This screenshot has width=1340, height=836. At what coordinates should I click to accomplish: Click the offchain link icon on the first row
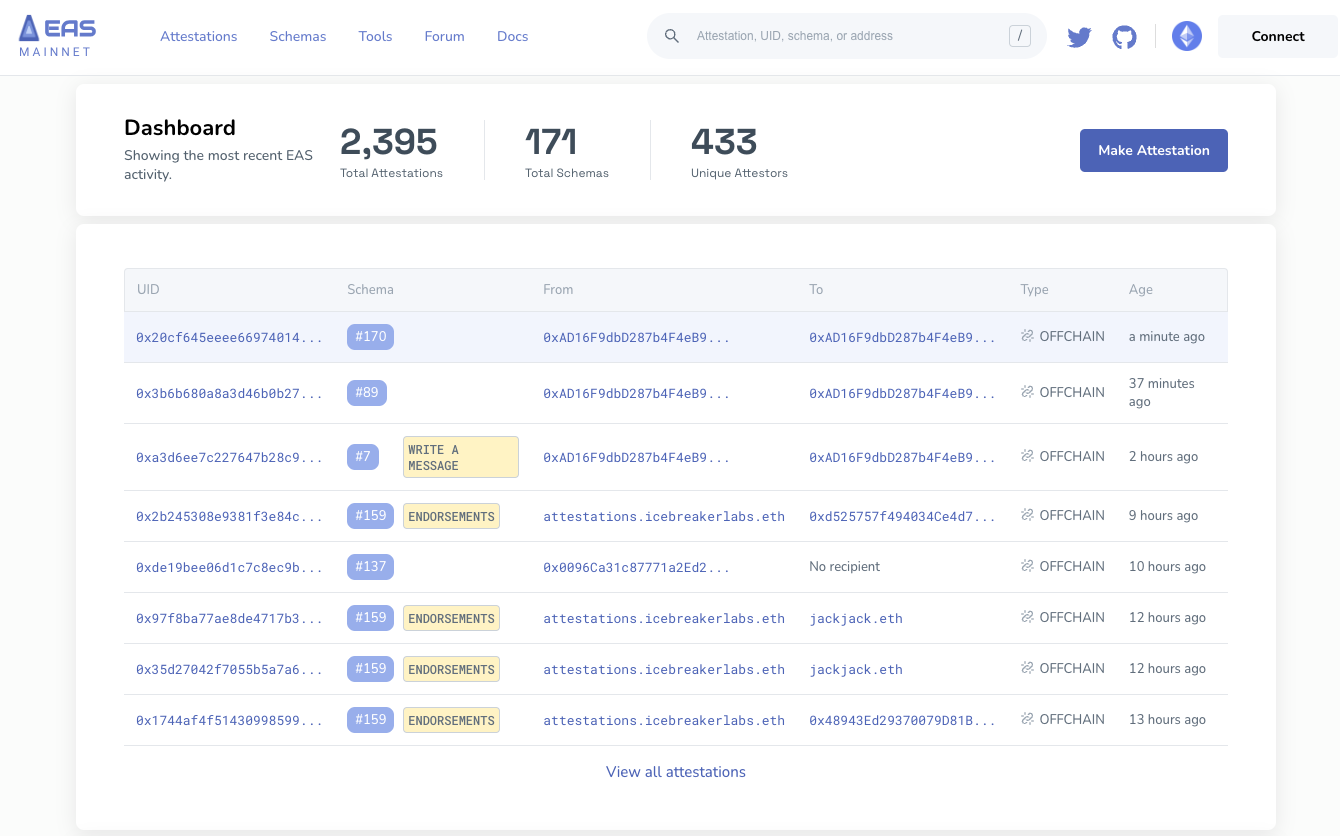coord(1028,336)
